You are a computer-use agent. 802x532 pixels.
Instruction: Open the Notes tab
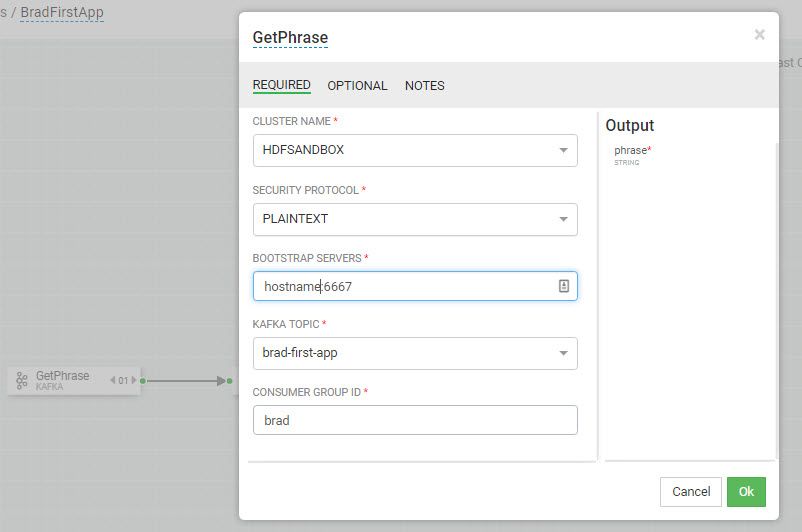(x=425, y=86)
